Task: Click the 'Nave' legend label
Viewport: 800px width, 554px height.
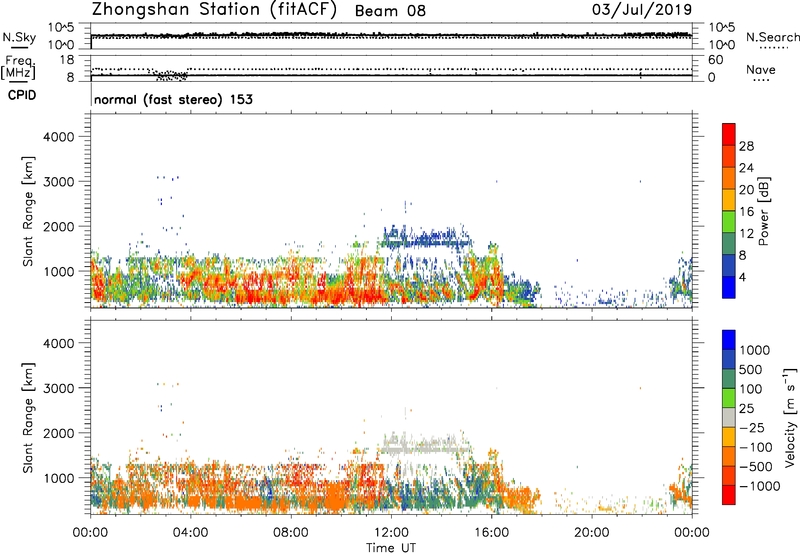Action: [x=761, y=69]
